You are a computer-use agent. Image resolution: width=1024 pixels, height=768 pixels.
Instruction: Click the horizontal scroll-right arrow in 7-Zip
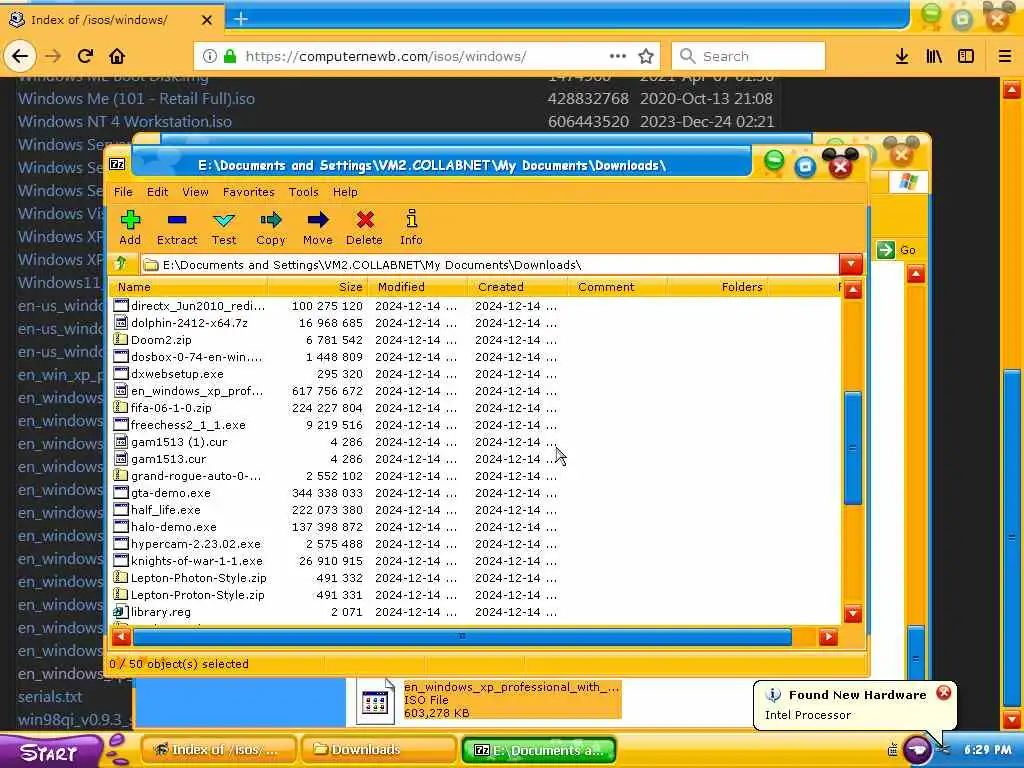coord(828,637)
